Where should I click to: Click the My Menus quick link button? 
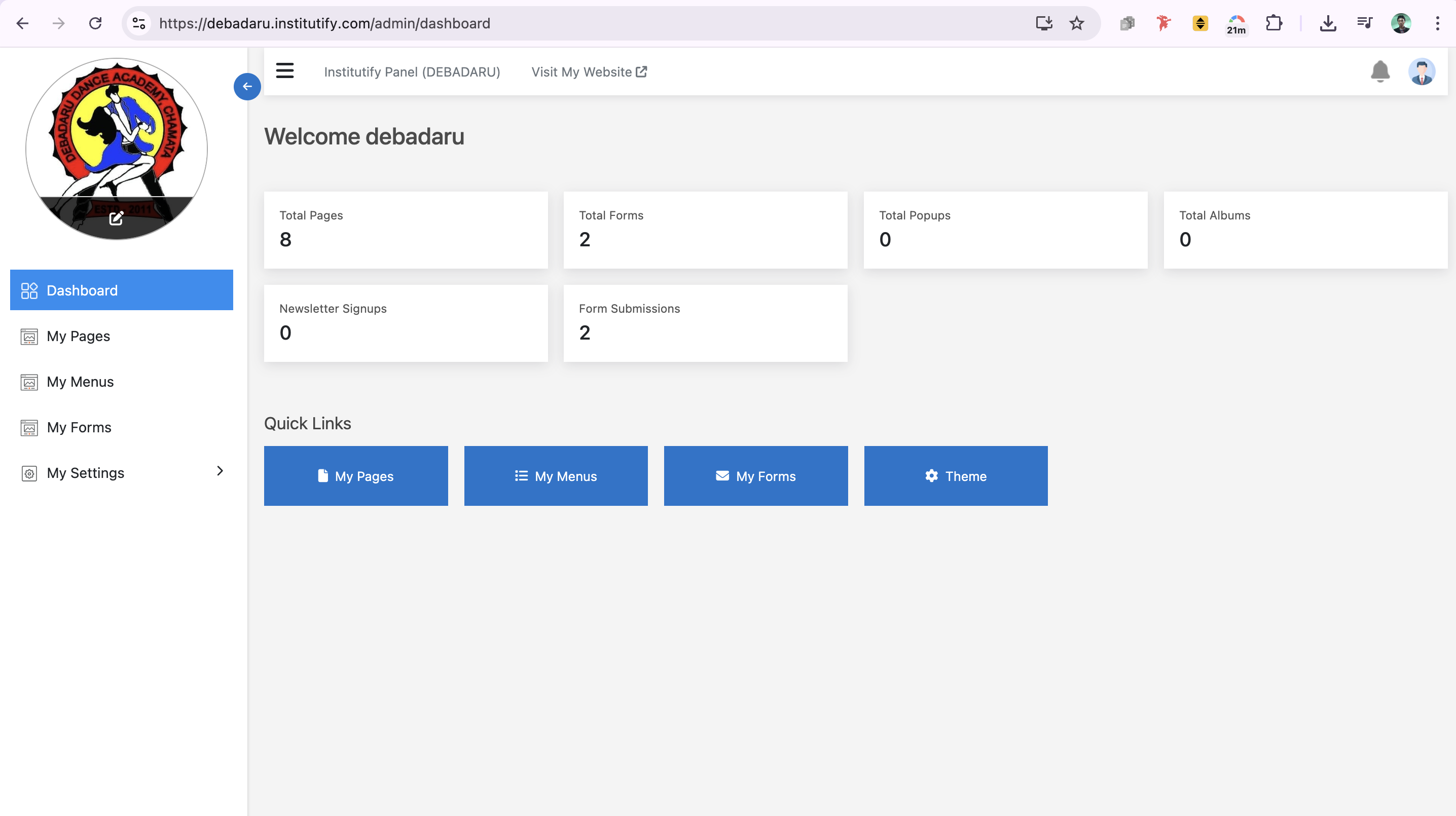coord(556,476)
